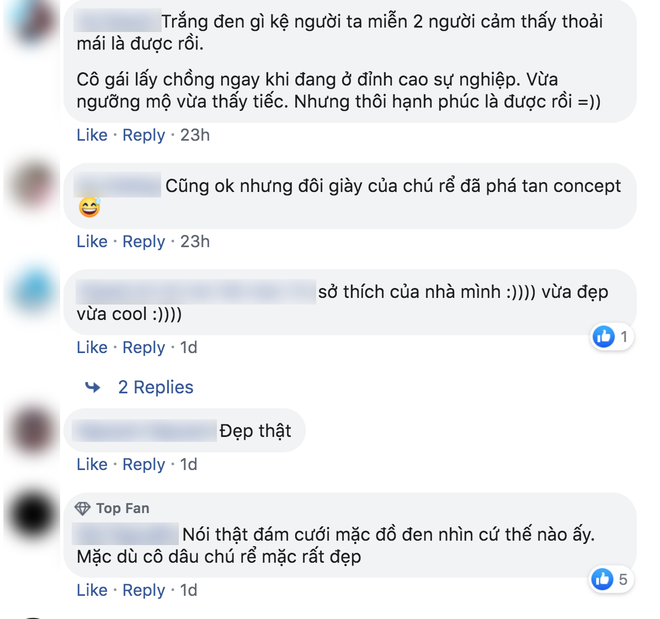
Task: Like the 'Trắng đen gì kệ' comment
Action: coord(92,135)
